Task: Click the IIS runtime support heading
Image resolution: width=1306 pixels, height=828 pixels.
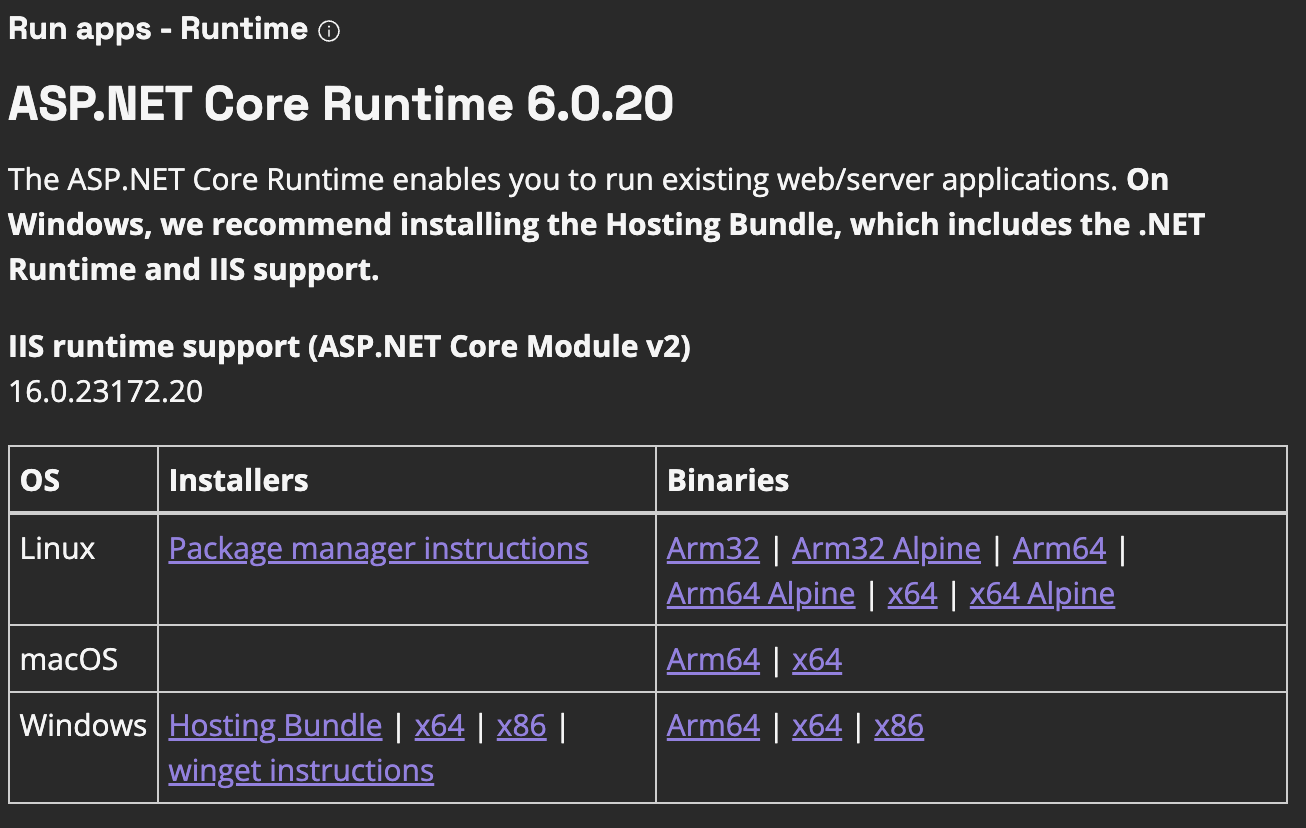Action: 349,347
